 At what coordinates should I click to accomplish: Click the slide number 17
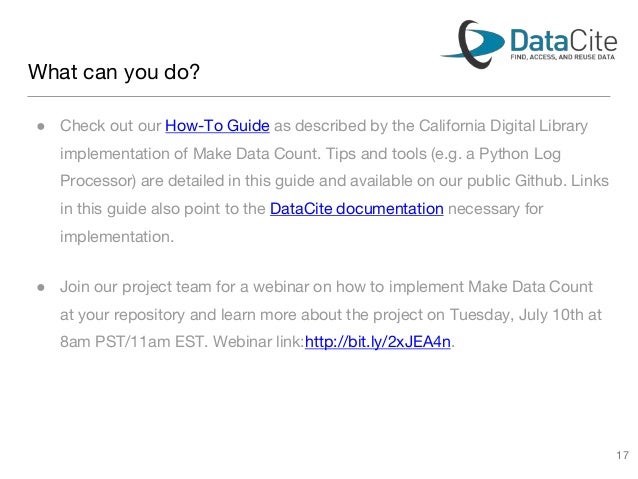coord(623,455)
